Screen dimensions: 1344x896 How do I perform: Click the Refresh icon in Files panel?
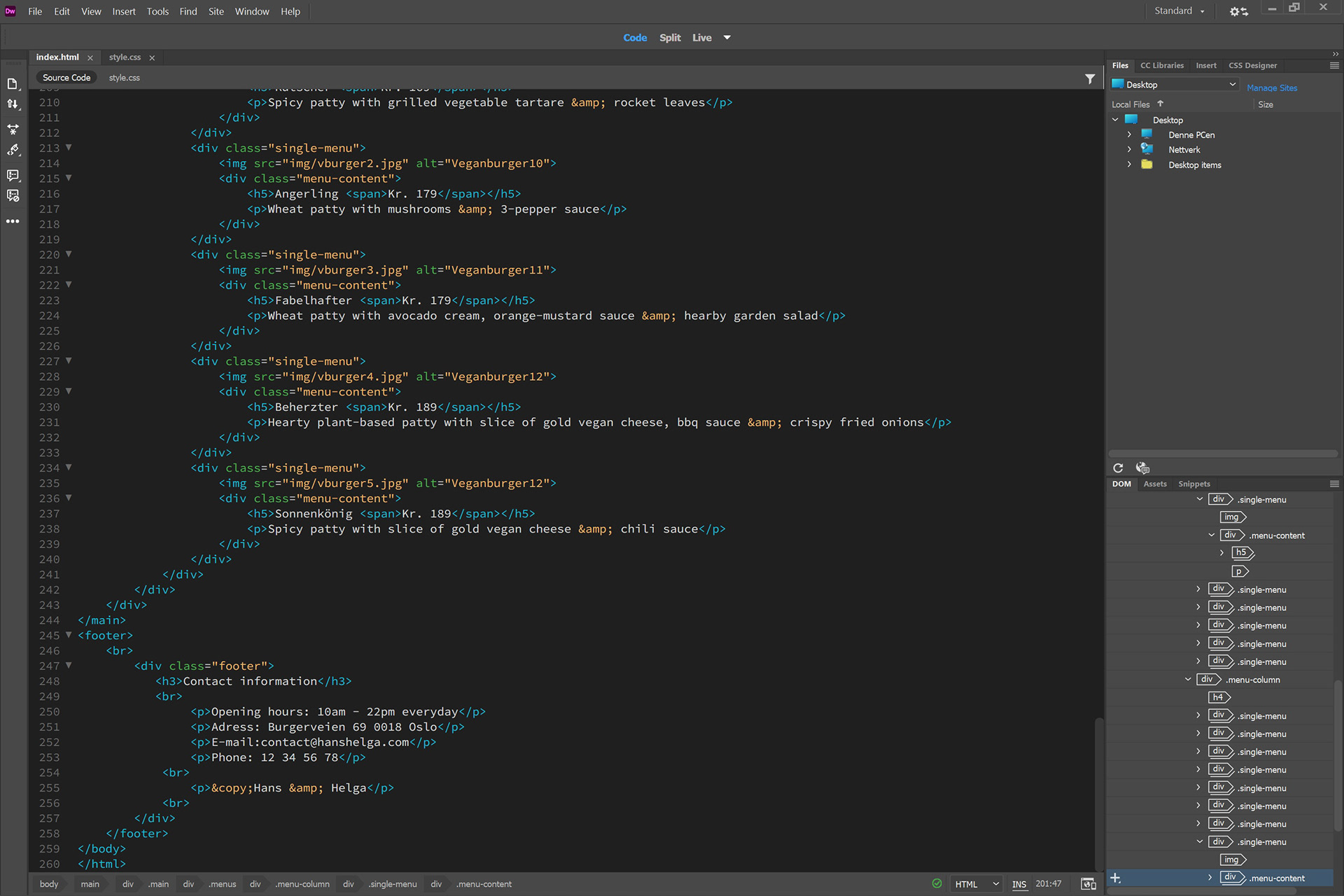pos(1118,468)
